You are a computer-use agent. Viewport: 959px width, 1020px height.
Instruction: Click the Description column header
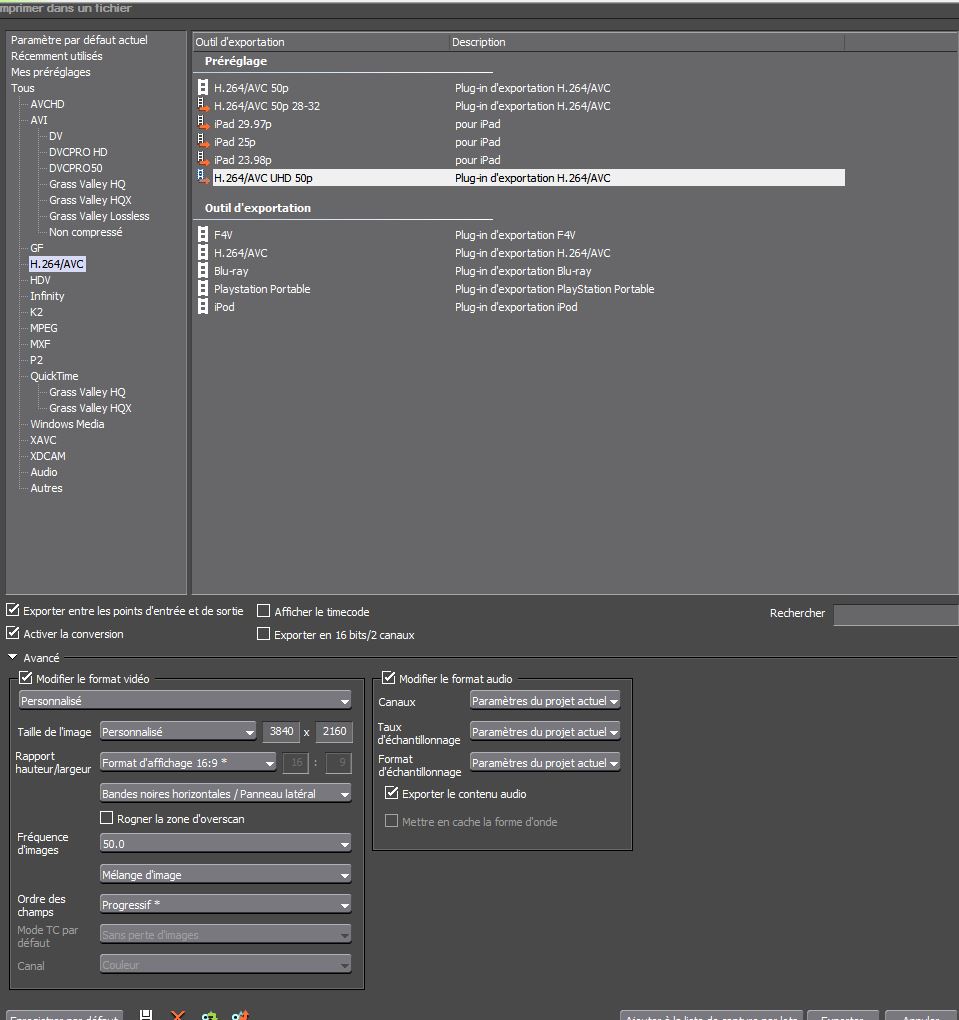[646, 42]
